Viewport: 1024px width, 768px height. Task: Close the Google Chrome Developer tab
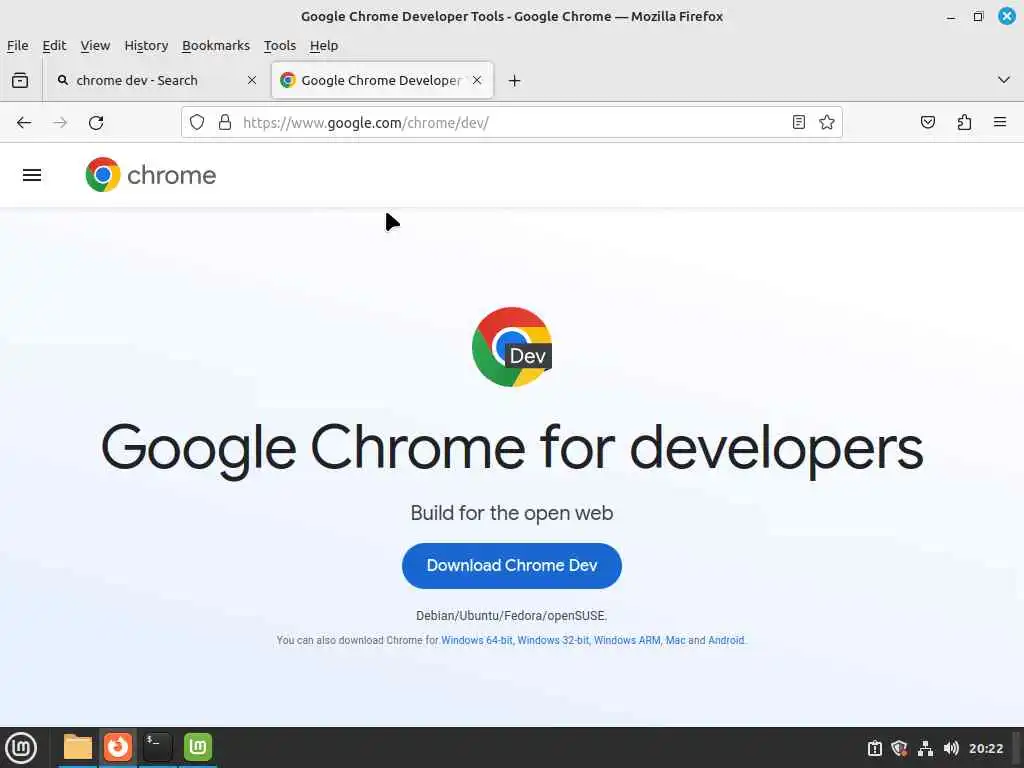click(x=477, y=80)
